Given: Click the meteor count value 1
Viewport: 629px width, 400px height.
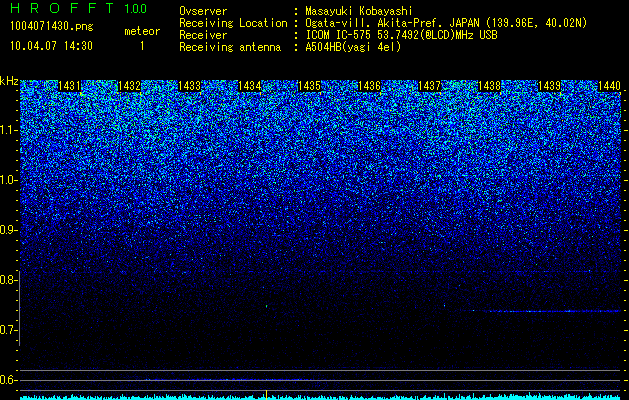Looking at the screenshot, I should [142, 46].
